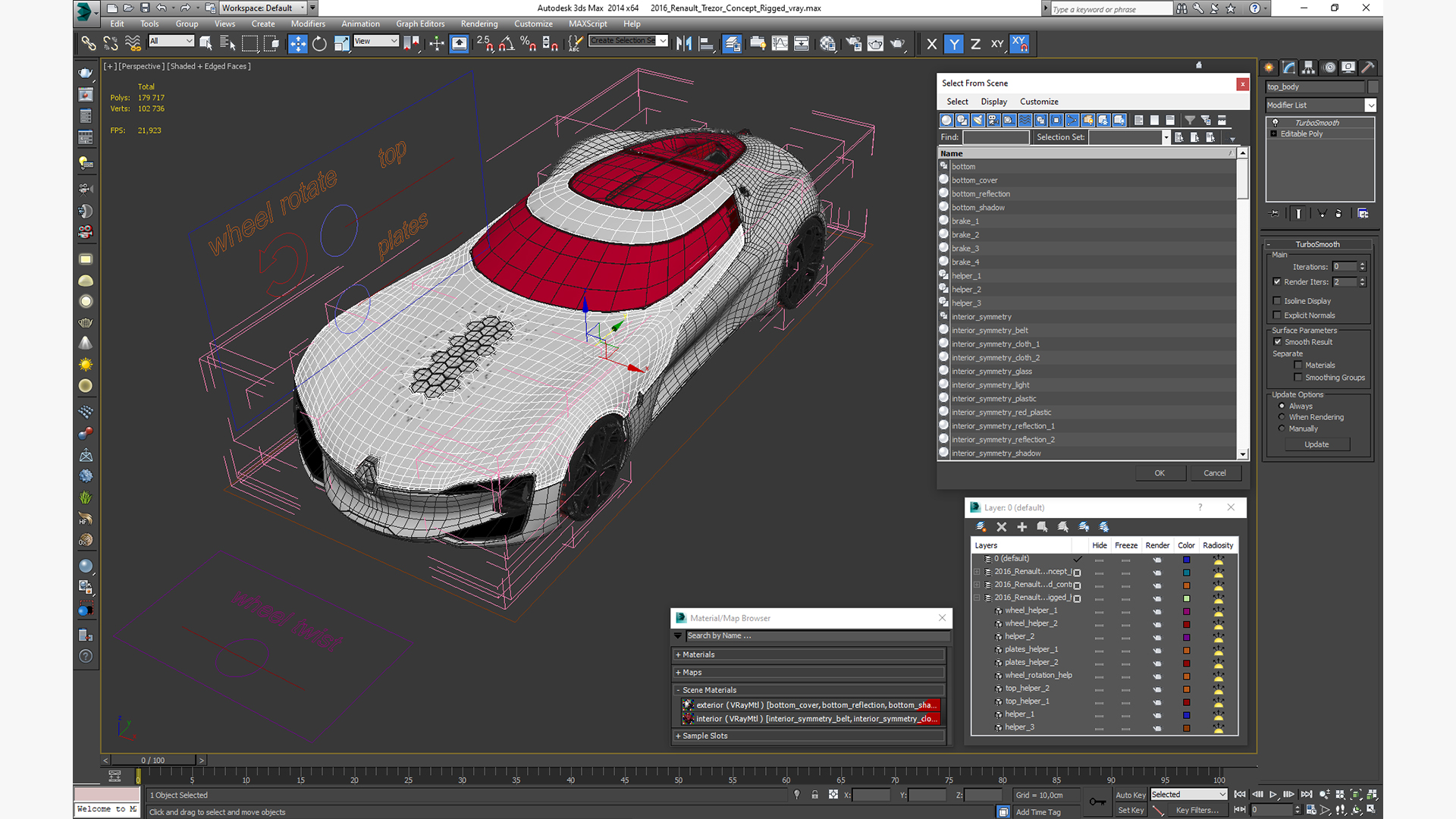Check Separate by Smoothing Groups checkbox
The image size is (1456, 819).
[1298, 378]
